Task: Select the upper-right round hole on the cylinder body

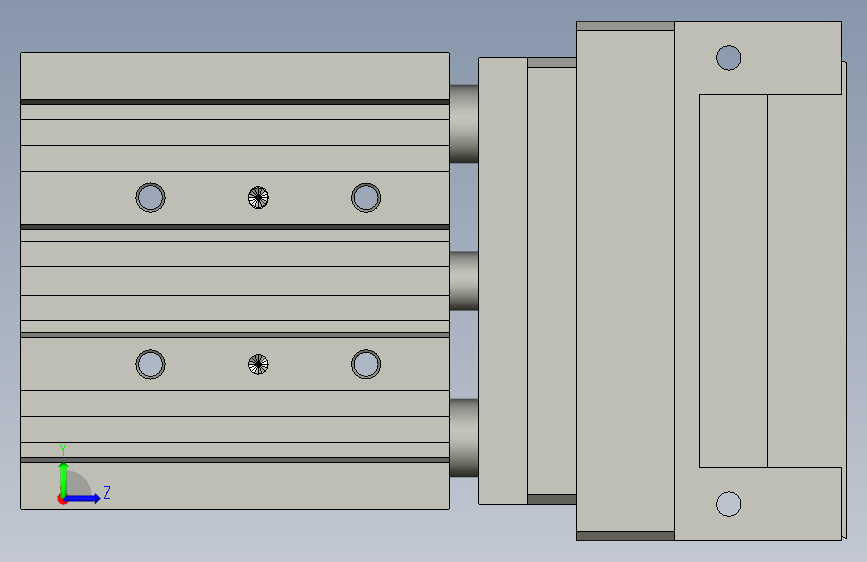Action: point(366,197)
